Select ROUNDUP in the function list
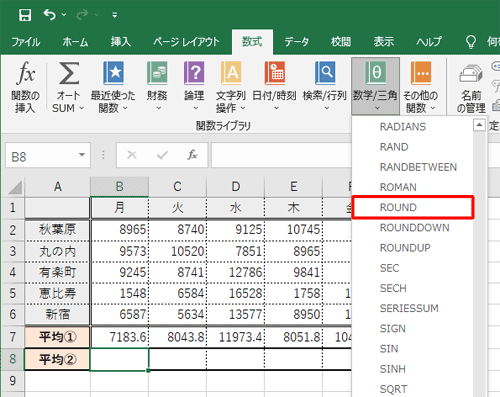The width and height of the screenshot is (500, 397). pos(405,248)
